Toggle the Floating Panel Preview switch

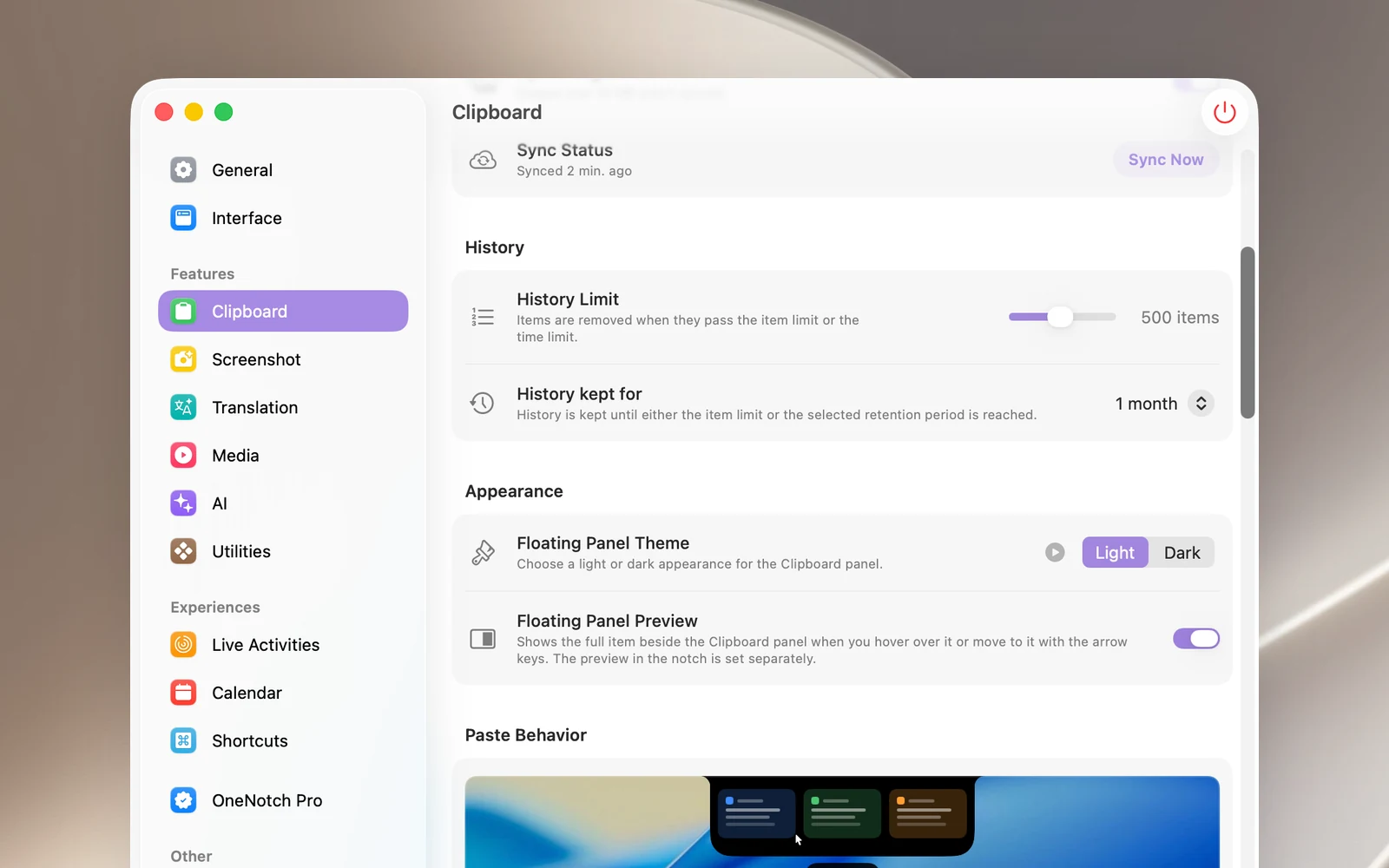pyautogui.click(x=1196, y=639)
